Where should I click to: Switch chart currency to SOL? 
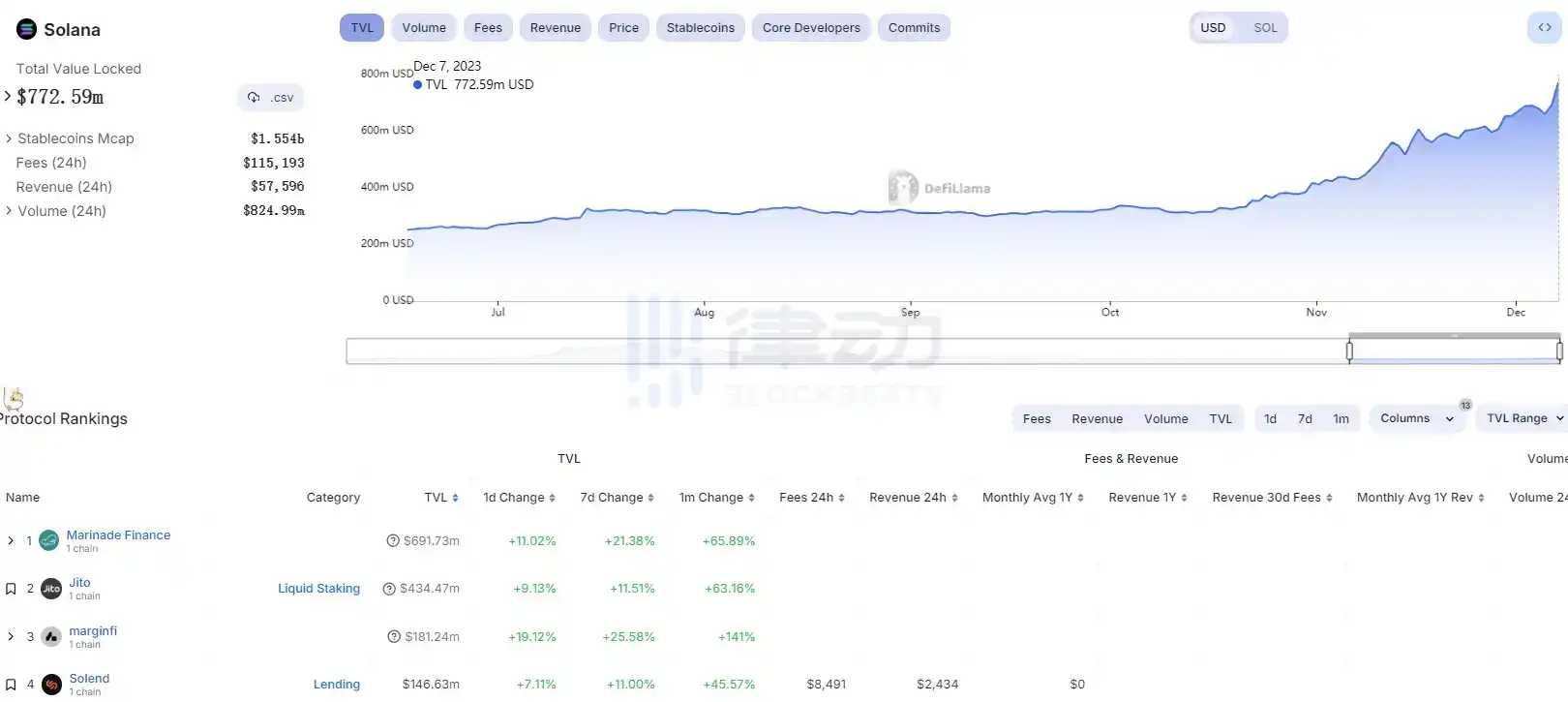tap(1265, 28)
